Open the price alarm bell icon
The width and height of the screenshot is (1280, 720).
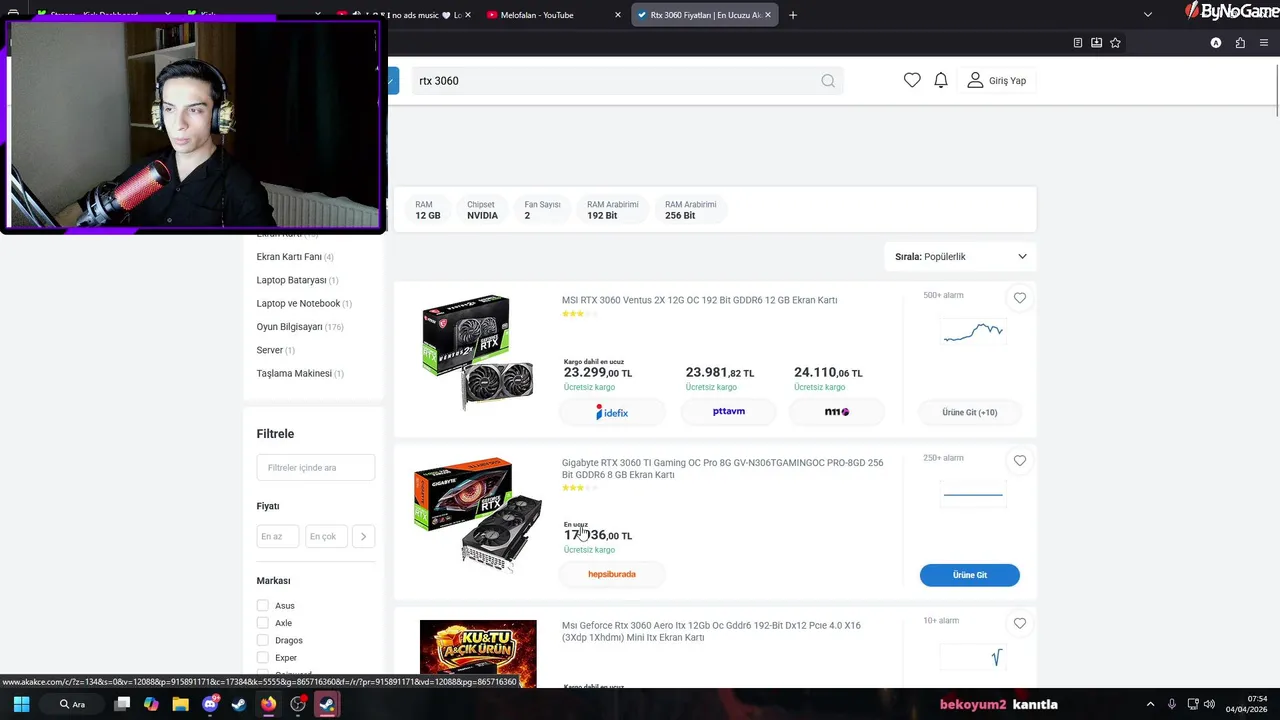(941, 80)
